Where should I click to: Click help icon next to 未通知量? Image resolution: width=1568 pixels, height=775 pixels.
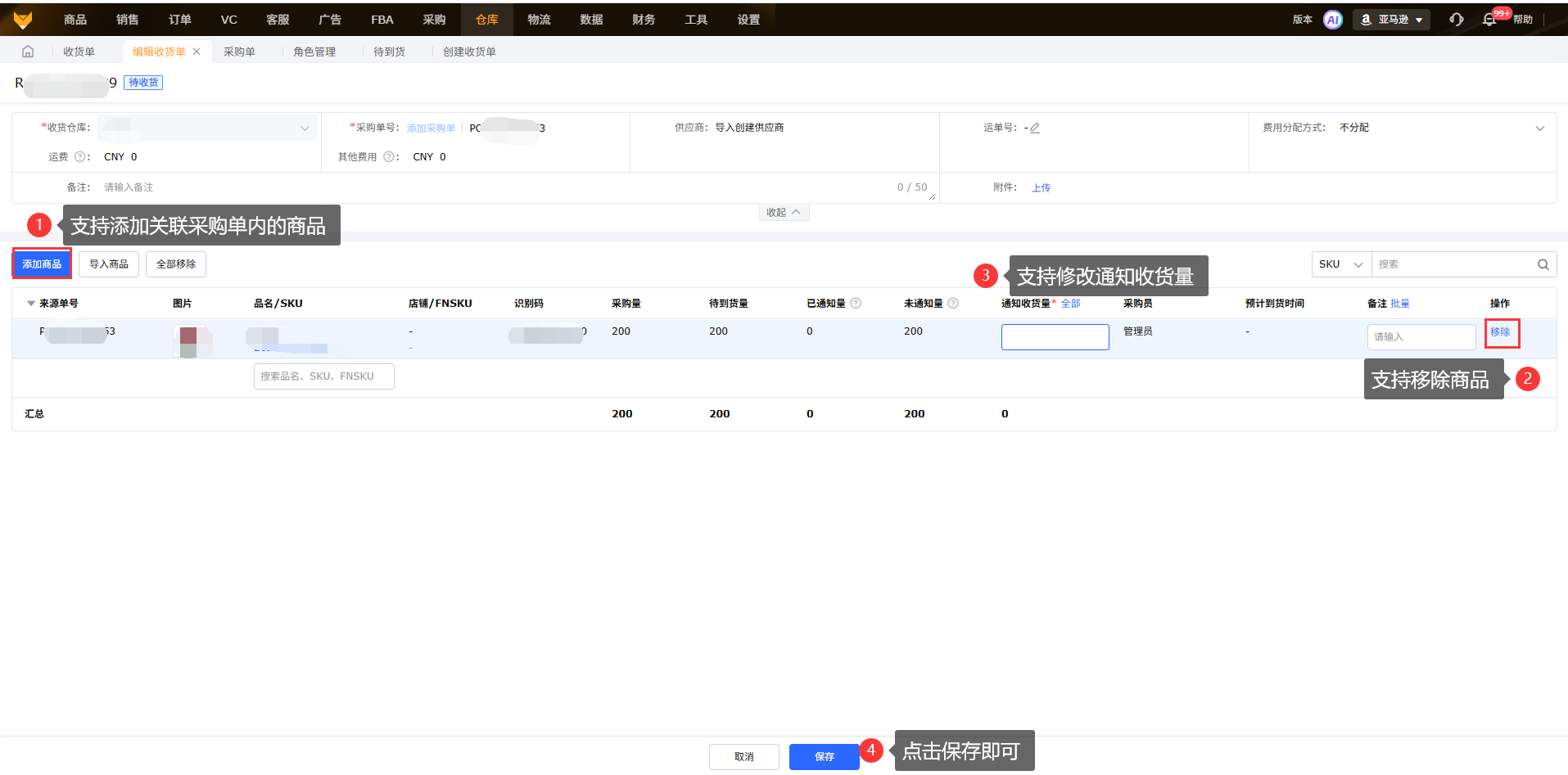(953, 304)
